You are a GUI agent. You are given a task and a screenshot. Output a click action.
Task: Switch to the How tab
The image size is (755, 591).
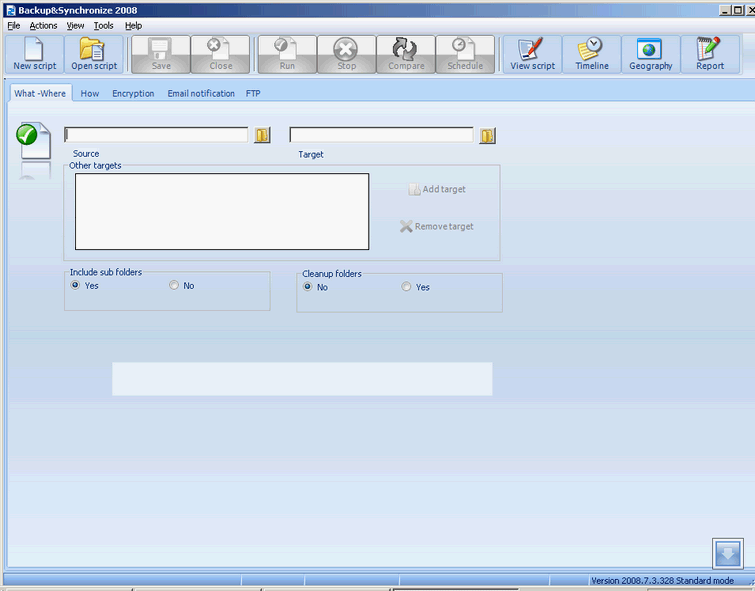[x=90, y=93]
